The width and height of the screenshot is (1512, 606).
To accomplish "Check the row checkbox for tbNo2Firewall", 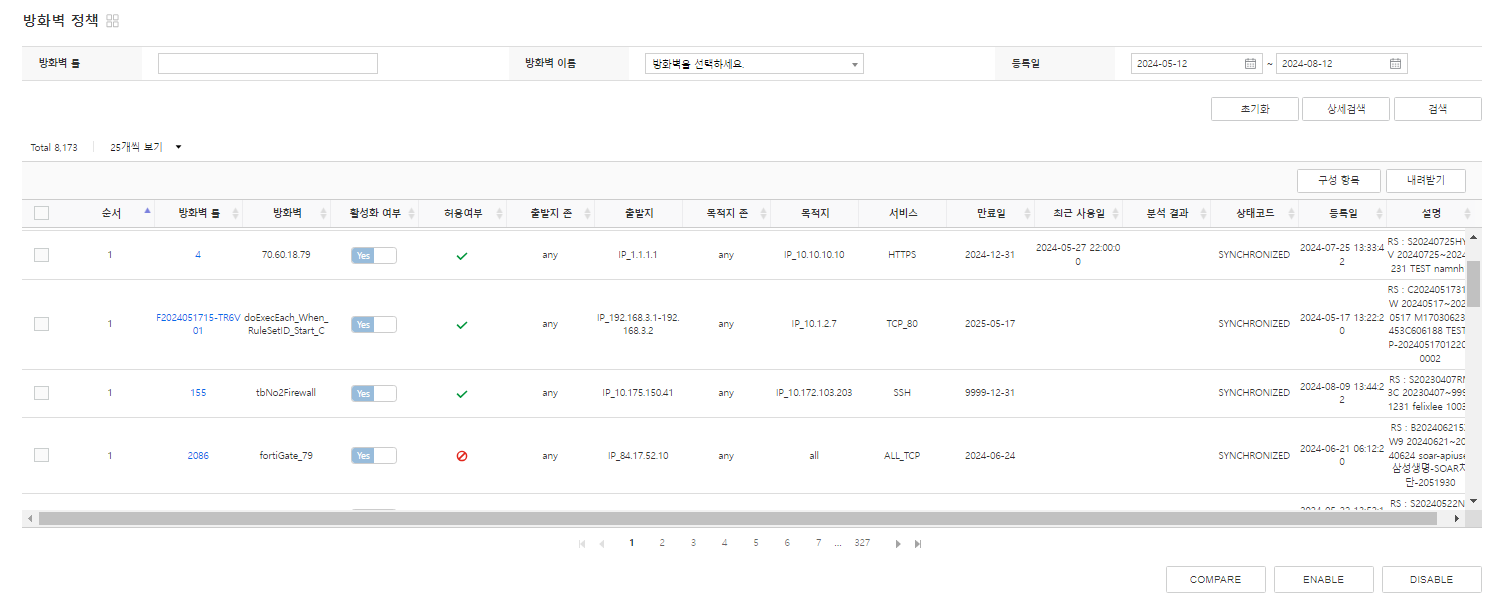I will pos(41,393).
